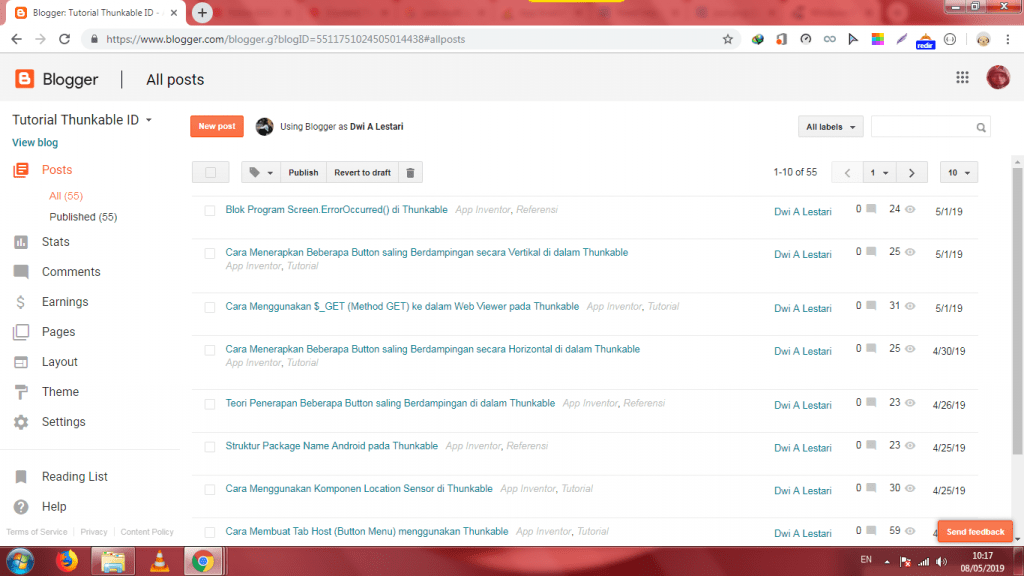The image size is (1024, 576).
Task: Go to next page of posts
Action: [x=912, y=172]
